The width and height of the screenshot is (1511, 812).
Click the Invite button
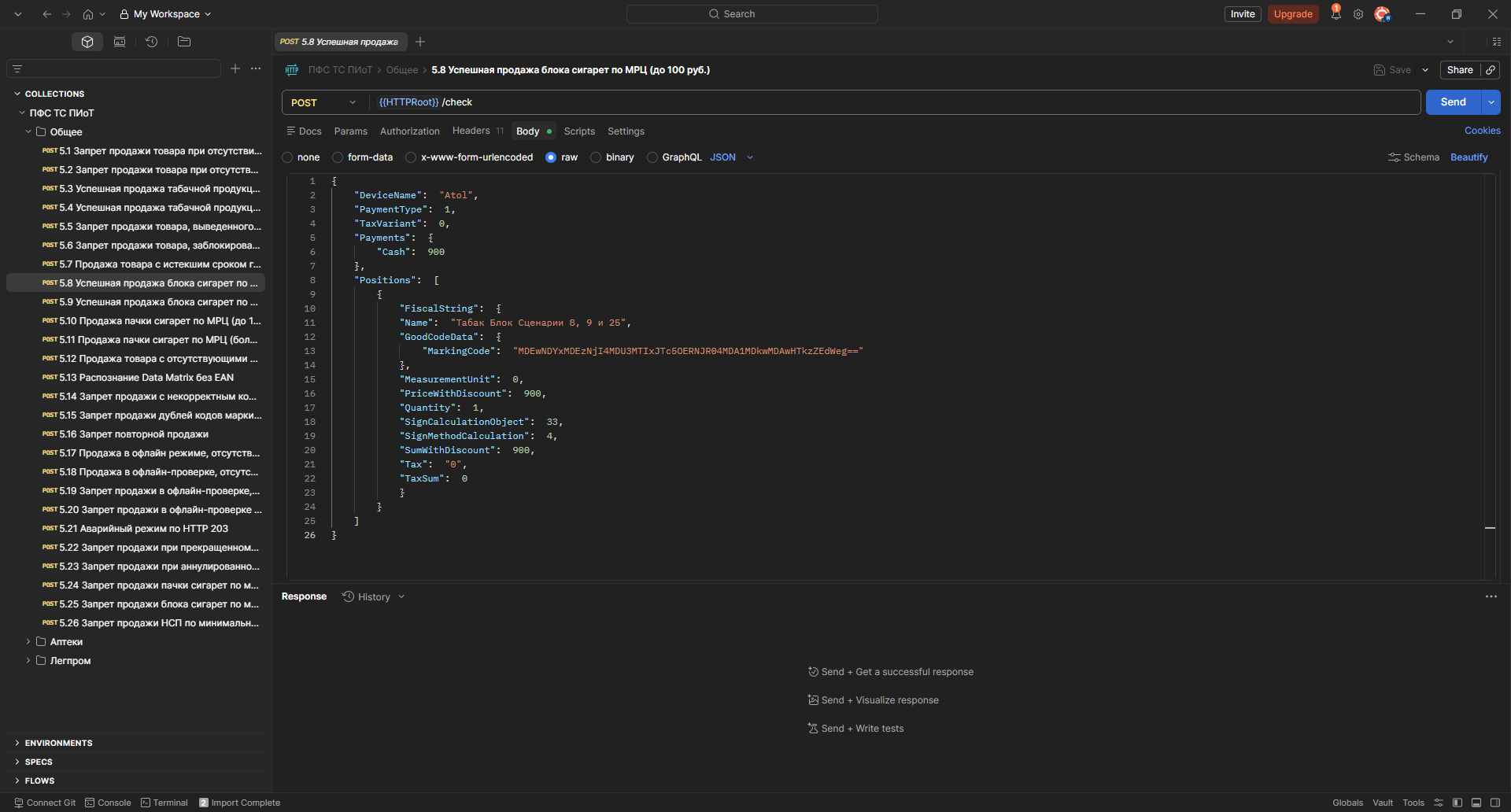1243,14
